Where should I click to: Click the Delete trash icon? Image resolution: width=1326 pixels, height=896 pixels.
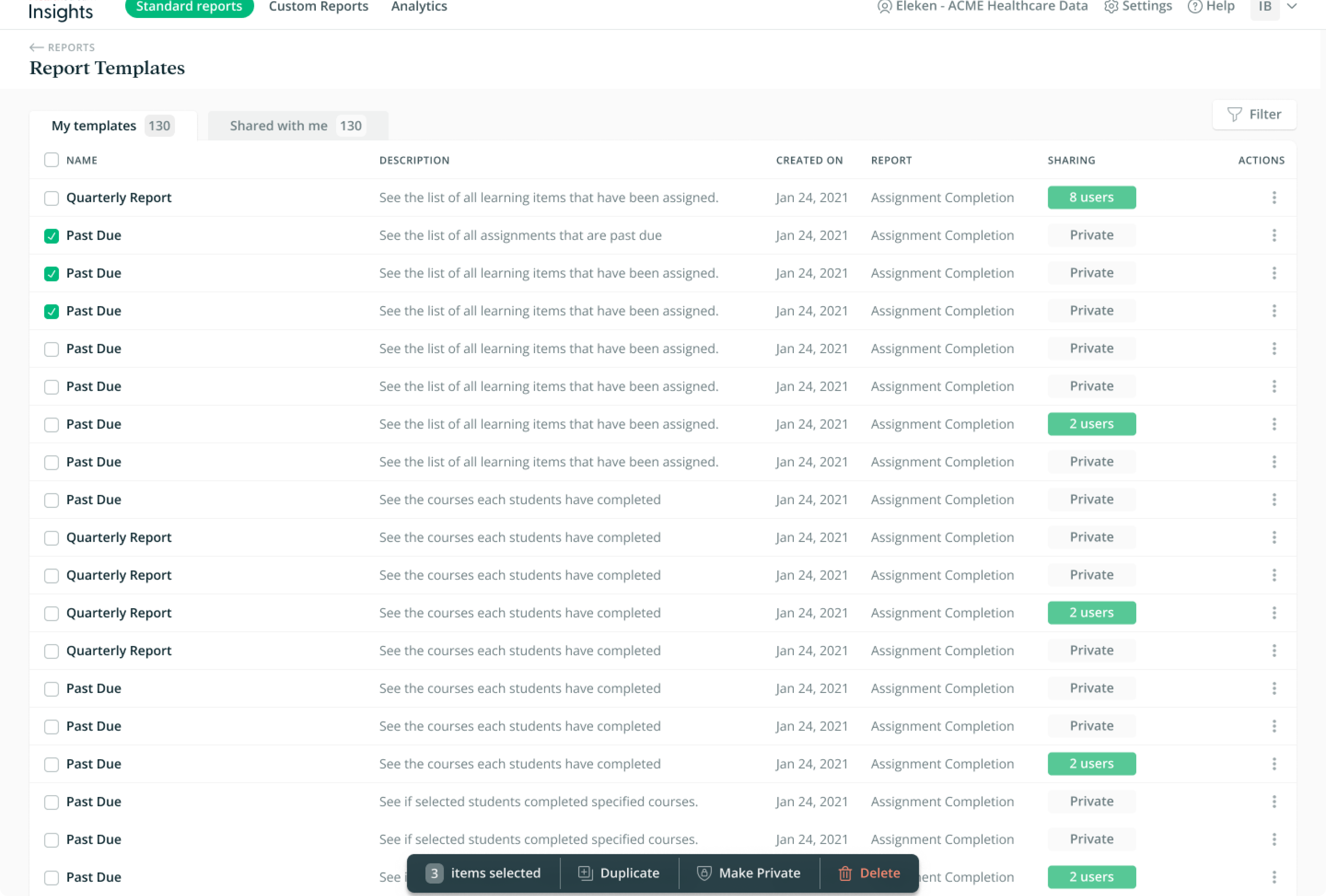point(845,873)
